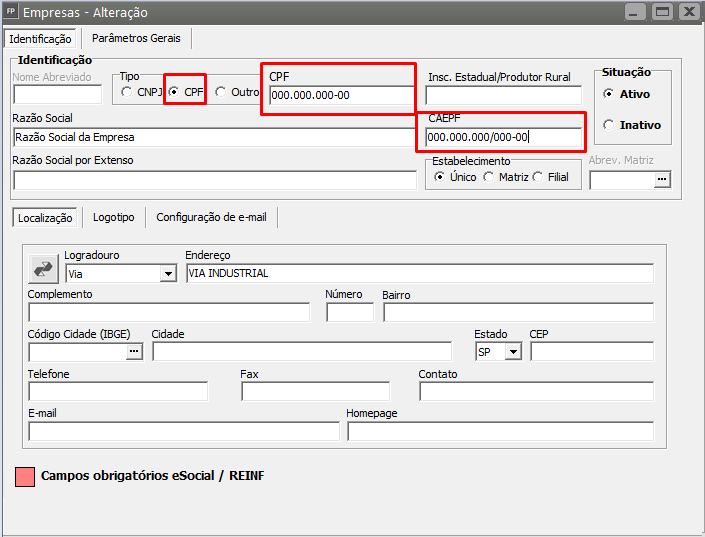The height and width of the screenshot is (537, 705).
Task: Click the Endereço field with VIA INDUSTRIAL
Action: (x=419, y=273)
